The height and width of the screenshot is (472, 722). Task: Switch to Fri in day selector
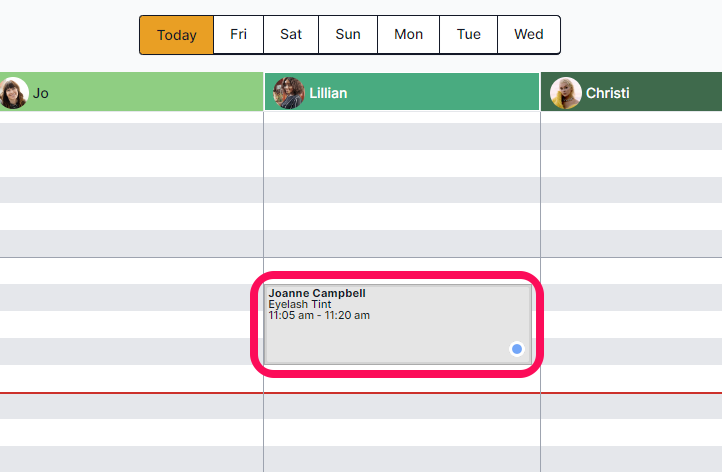[x=239, y=35]
